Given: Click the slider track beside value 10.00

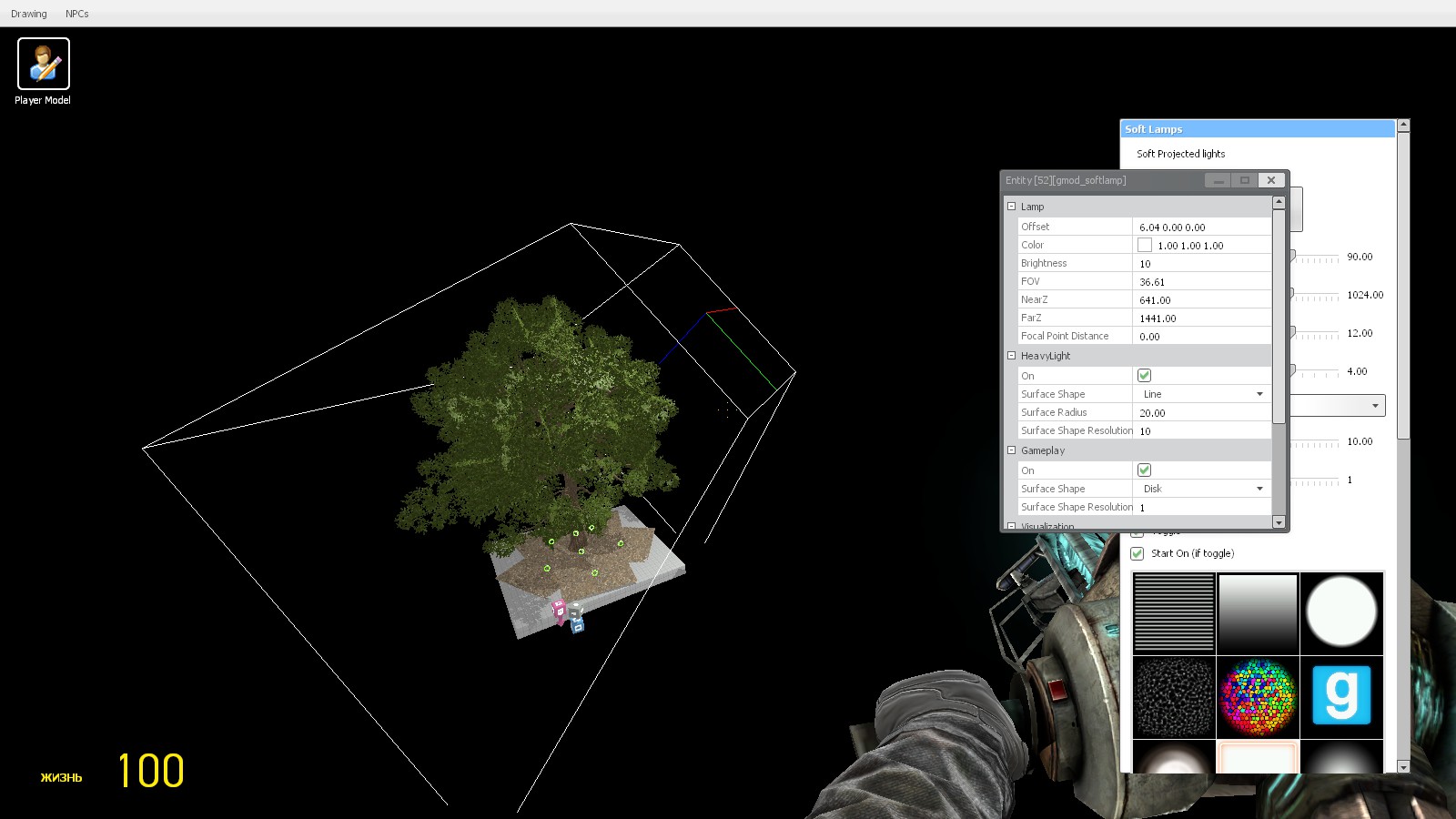Looking at the screenshot, I should [1315, 442].
